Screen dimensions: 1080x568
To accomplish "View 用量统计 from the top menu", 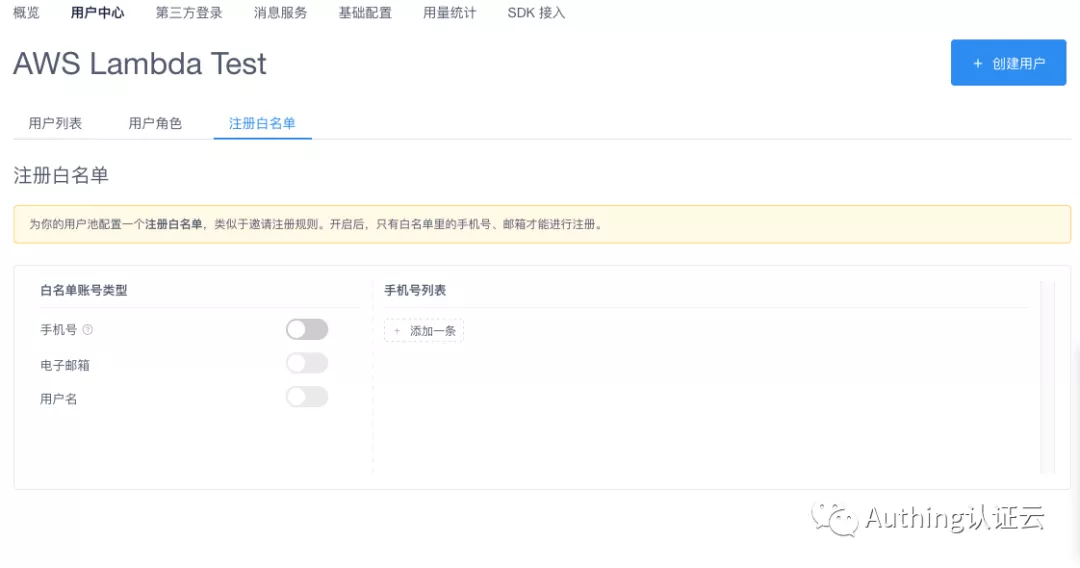I will pyautogui.click(x=450, y=12).
